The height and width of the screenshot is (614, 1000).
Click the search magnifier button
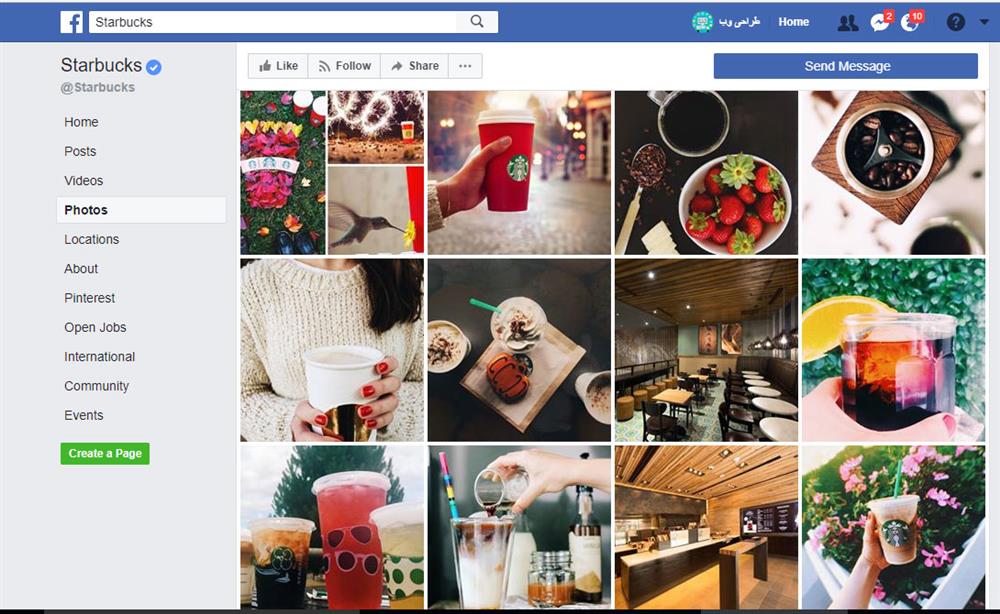pyautogui.click(x=477, y=22)
